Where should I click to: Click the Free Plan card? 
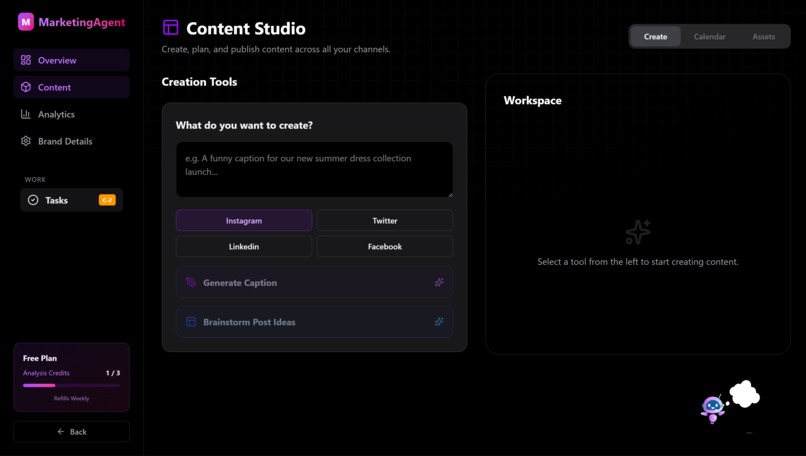click(71, 377)
